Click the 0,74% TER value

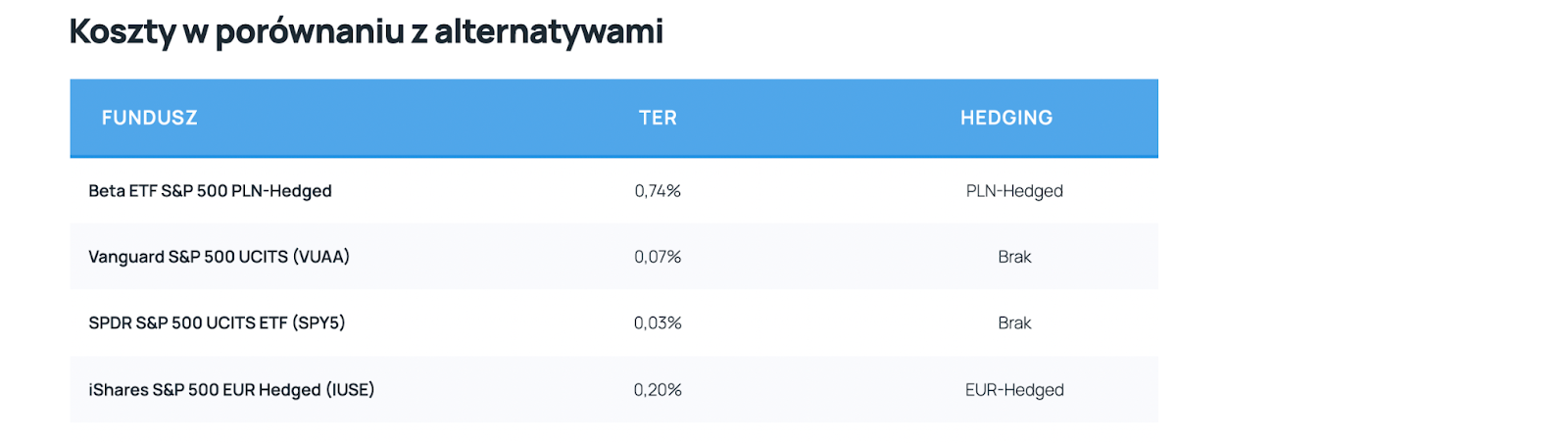[658, 191]
